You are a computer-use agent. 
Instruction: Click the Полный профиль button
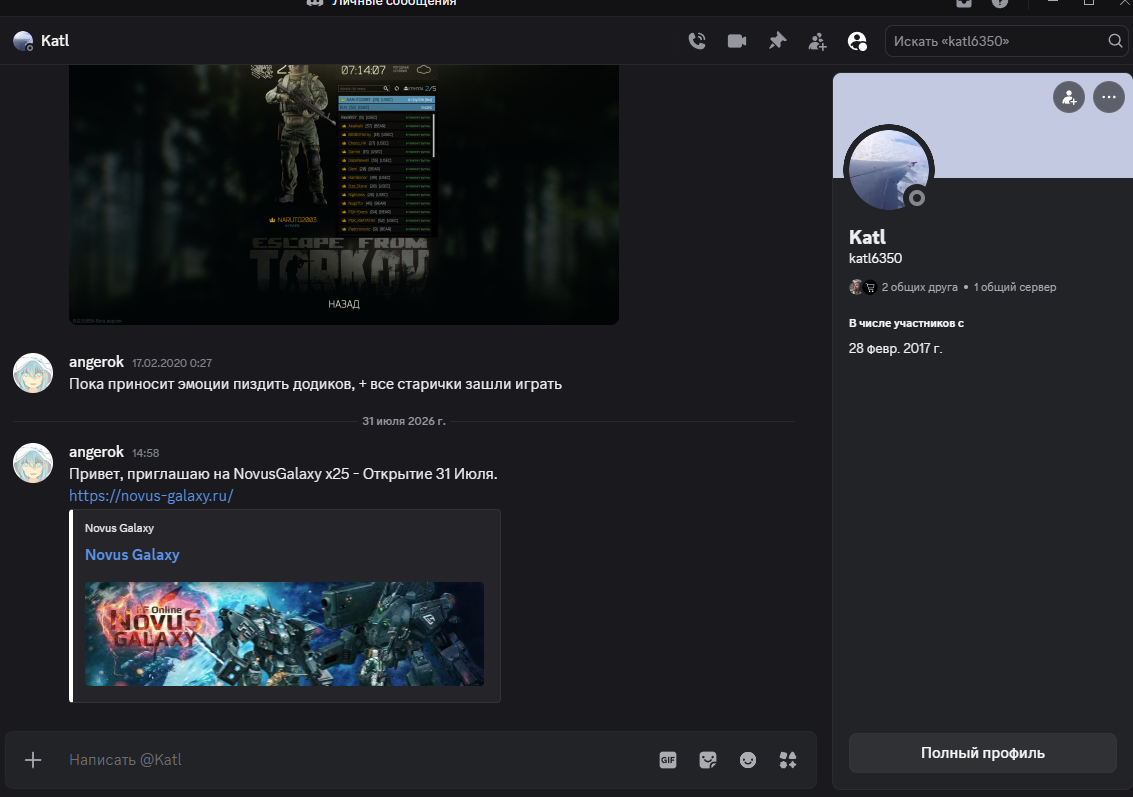pos(983,753)
